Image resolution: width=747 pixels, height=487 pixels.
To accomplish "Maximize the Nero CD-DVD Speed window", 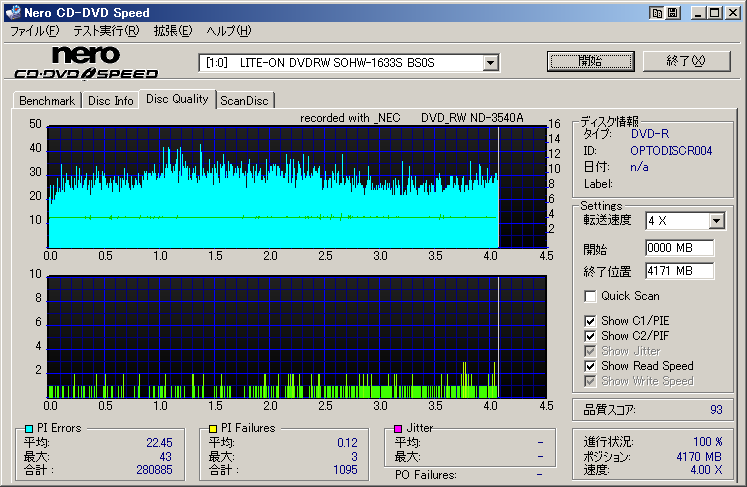I will coord(715,13).
